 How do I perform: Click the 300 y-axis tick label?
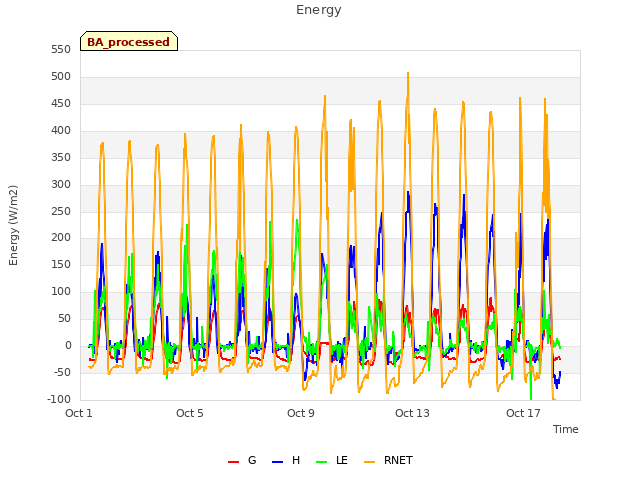[61, 184]
